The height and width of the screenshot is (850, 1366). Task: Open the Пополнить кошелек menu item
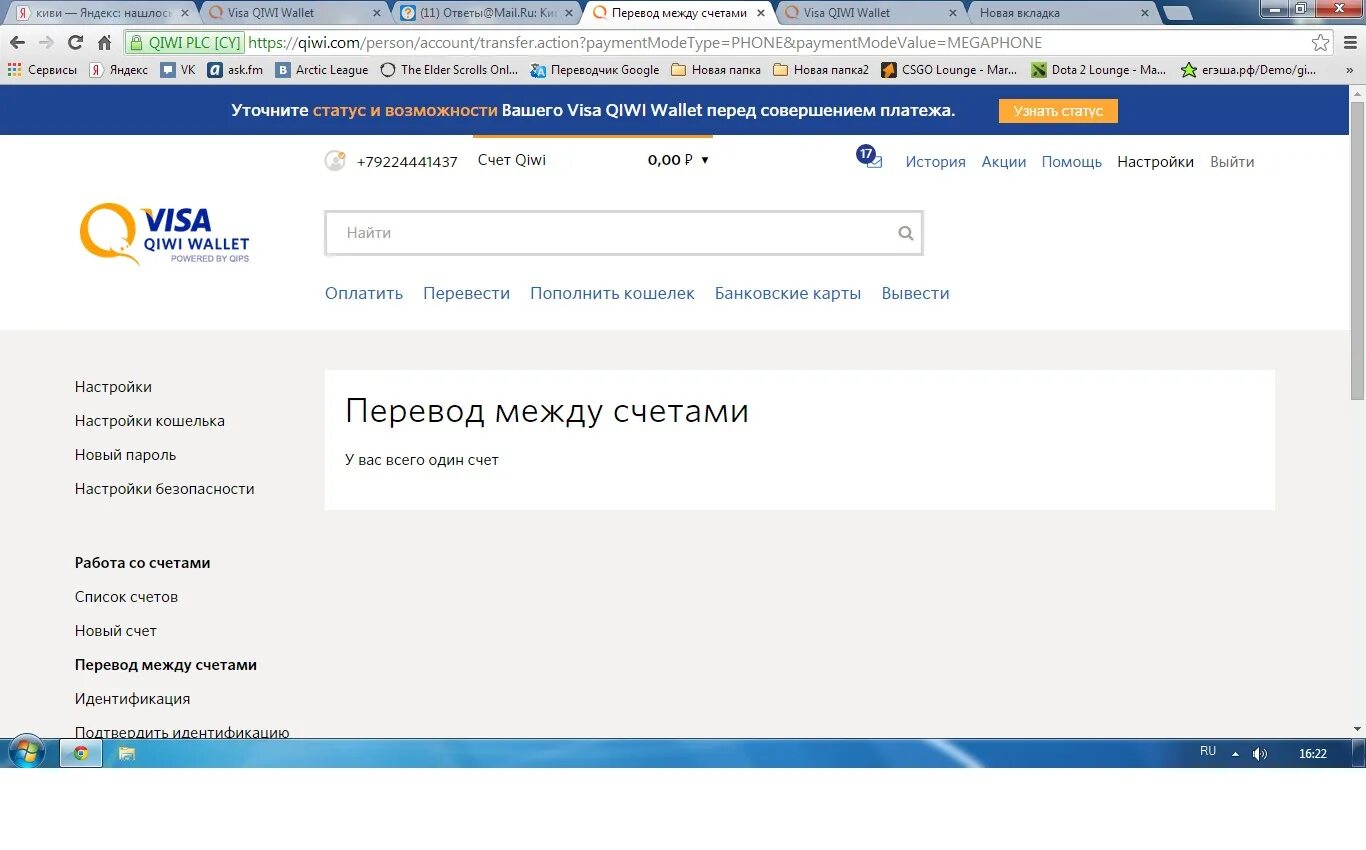point(612,293)
